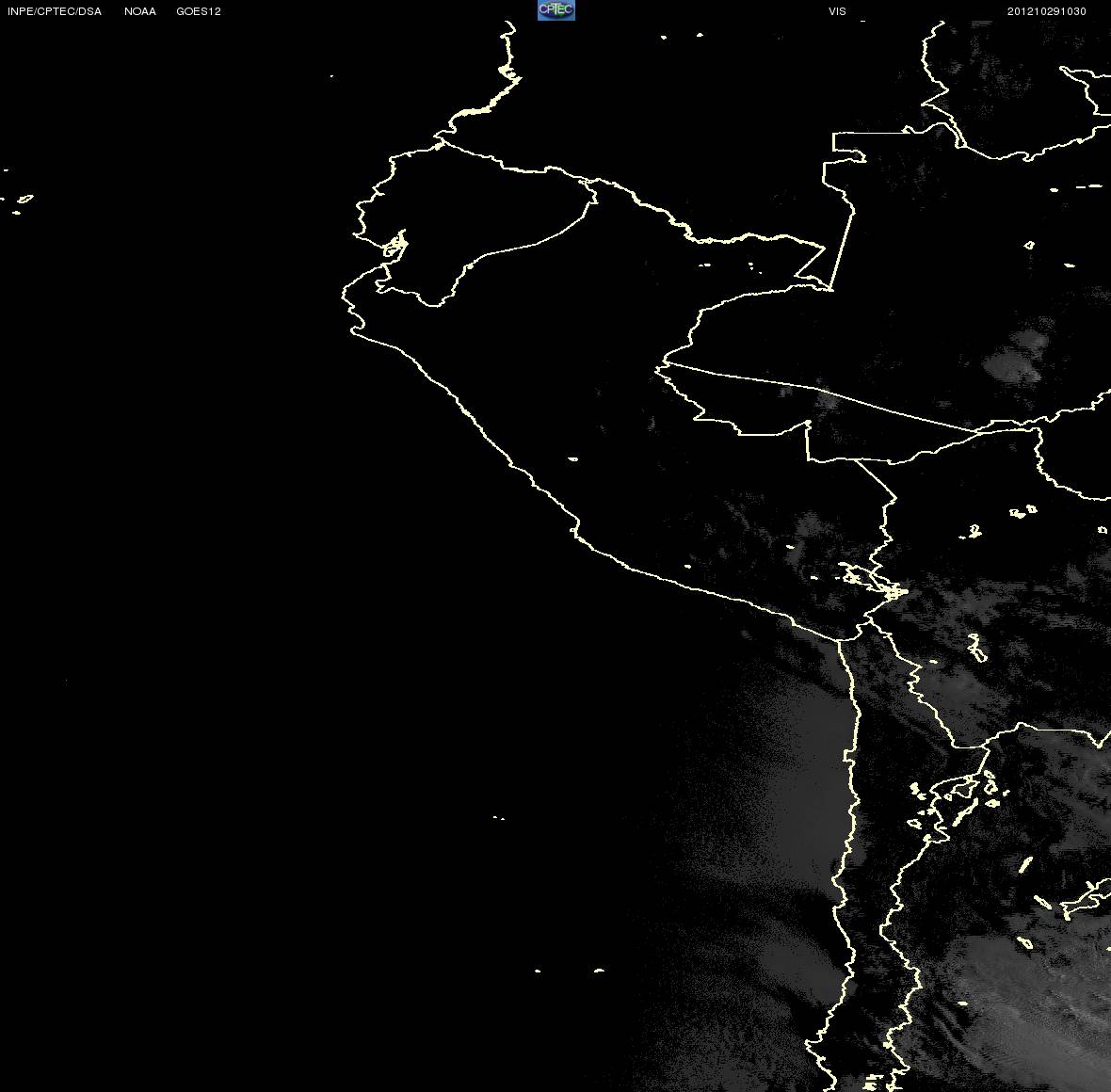
Task: Click the NOAA label in header
Action: click(x=140, y=11)
